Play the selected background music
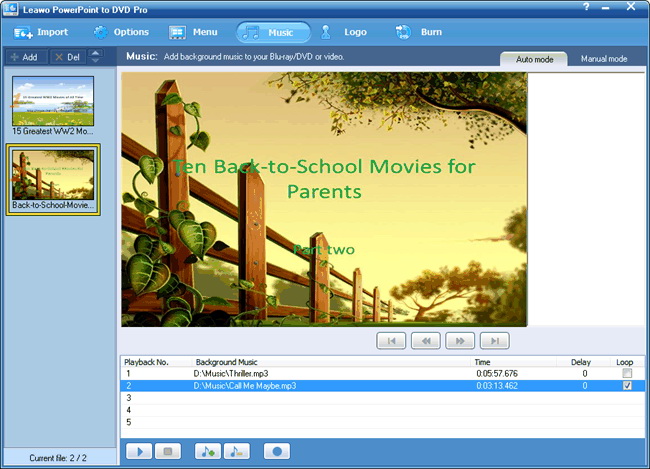 coord(139,451)
